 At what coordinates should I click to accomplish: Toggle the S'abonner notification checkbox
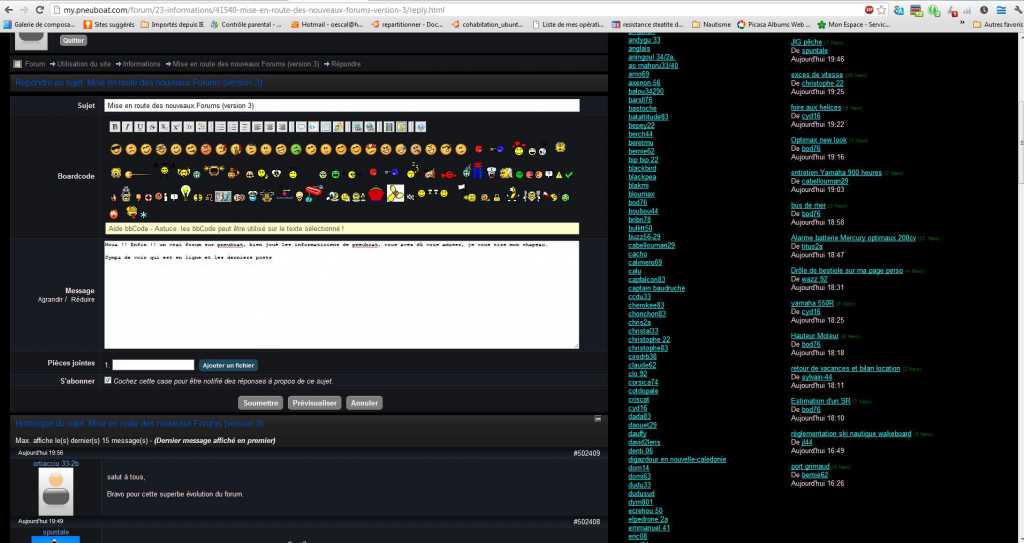[108, 380]
